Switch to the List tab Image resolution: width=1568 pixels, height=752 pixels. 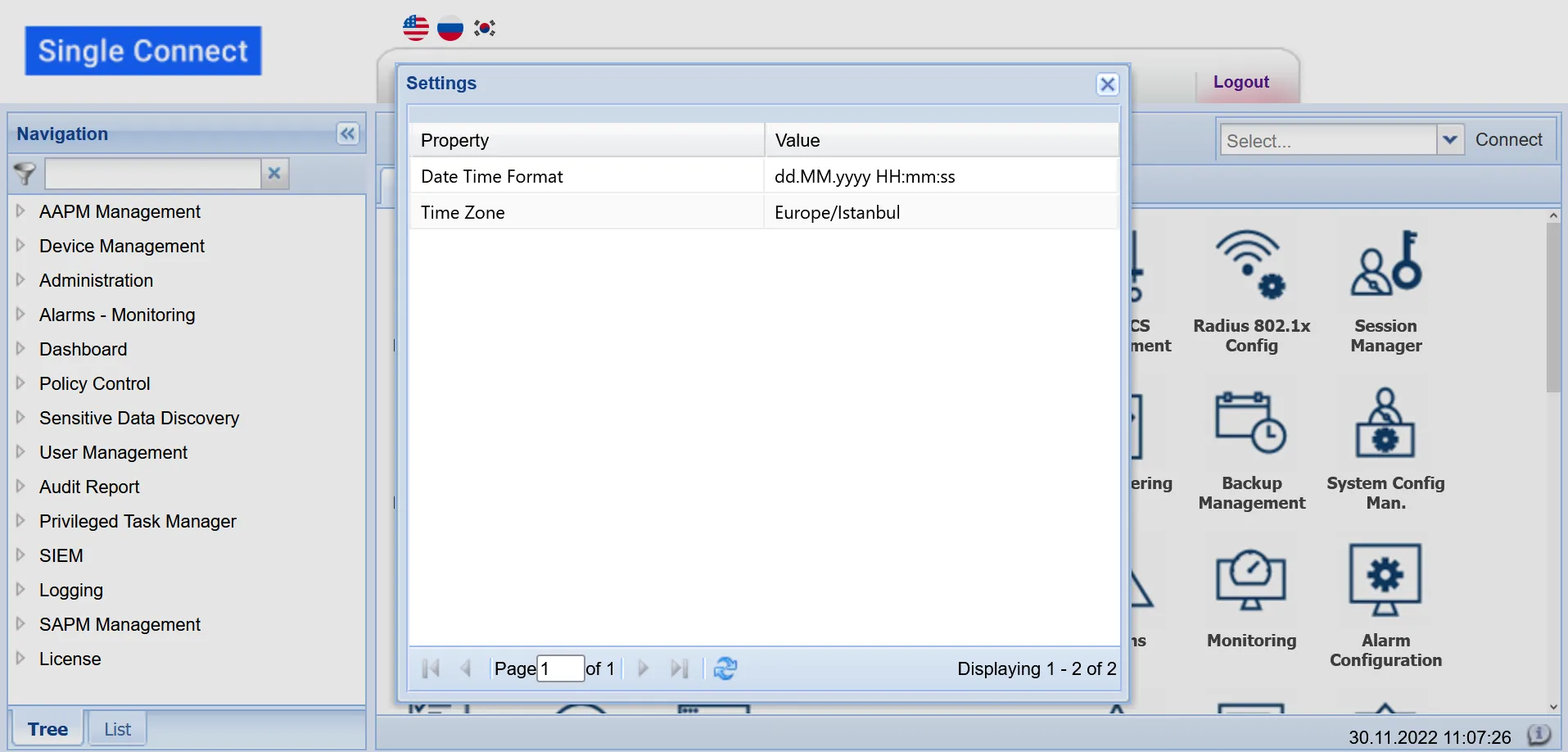(x=117, y=729)
